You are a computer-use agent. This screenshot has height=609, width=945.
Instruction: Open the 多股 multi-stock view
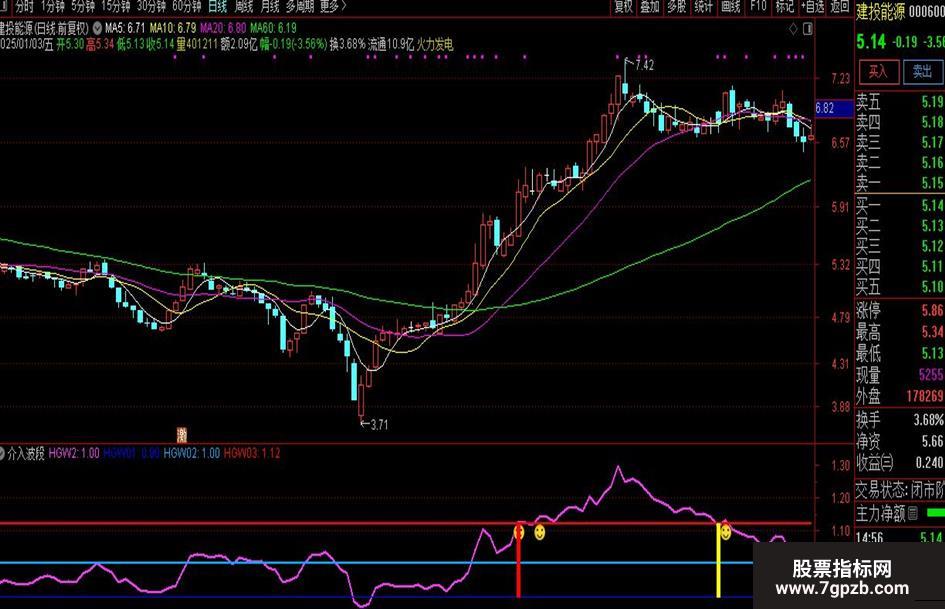676,7
